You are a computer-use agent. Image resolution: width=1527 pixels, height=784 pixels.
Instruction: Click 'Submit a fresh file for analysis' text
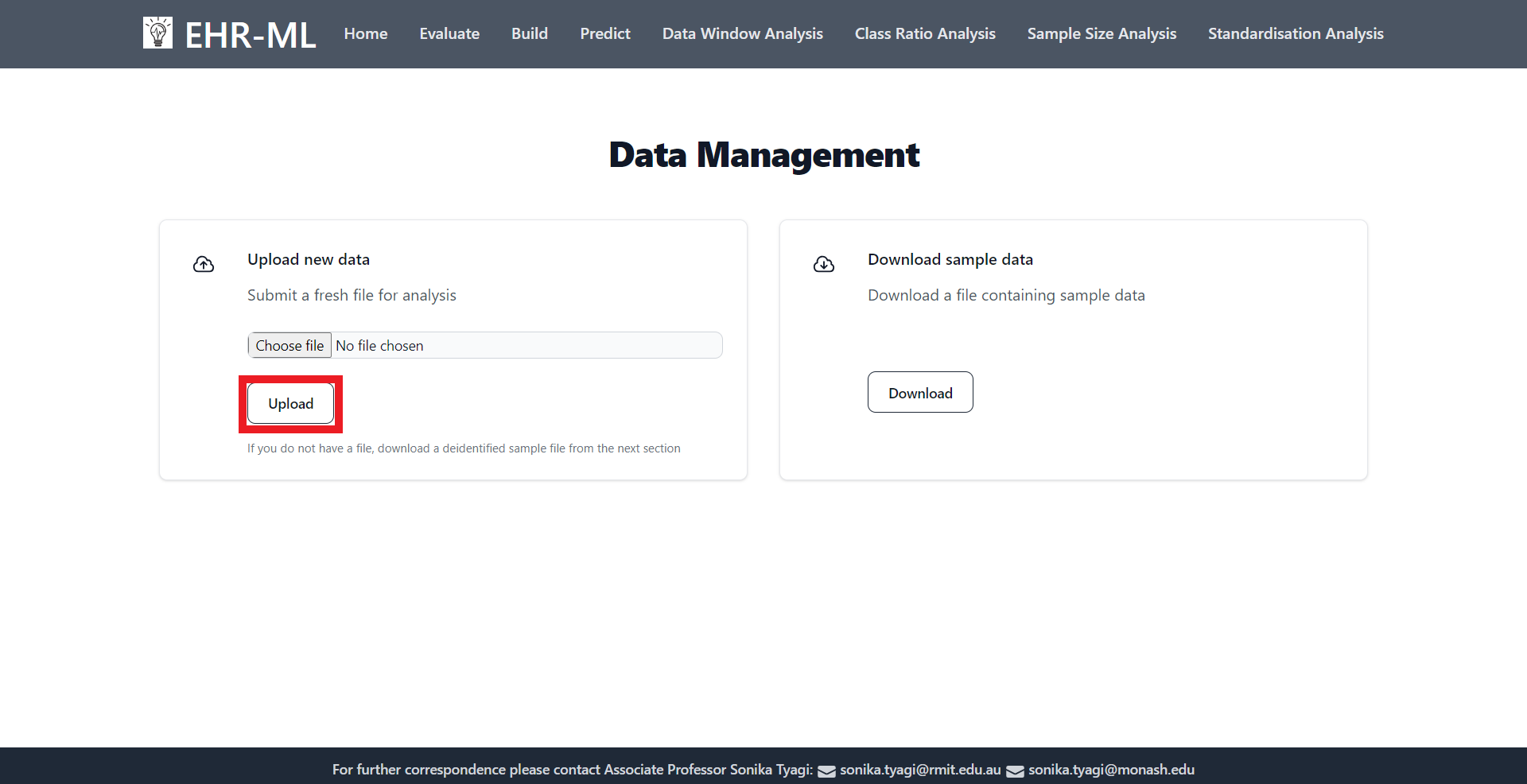[352, 295]
